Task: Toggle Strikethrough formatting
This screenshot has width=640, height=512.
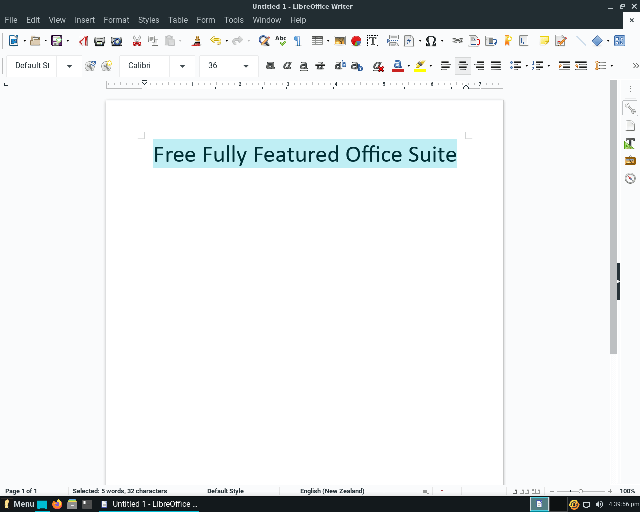Action: pyautogui.click(x=320, y=66)
